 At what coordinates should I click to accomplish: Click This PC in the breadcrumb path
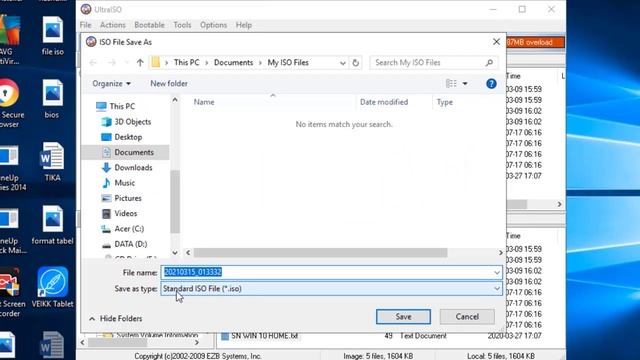[187, 62]
